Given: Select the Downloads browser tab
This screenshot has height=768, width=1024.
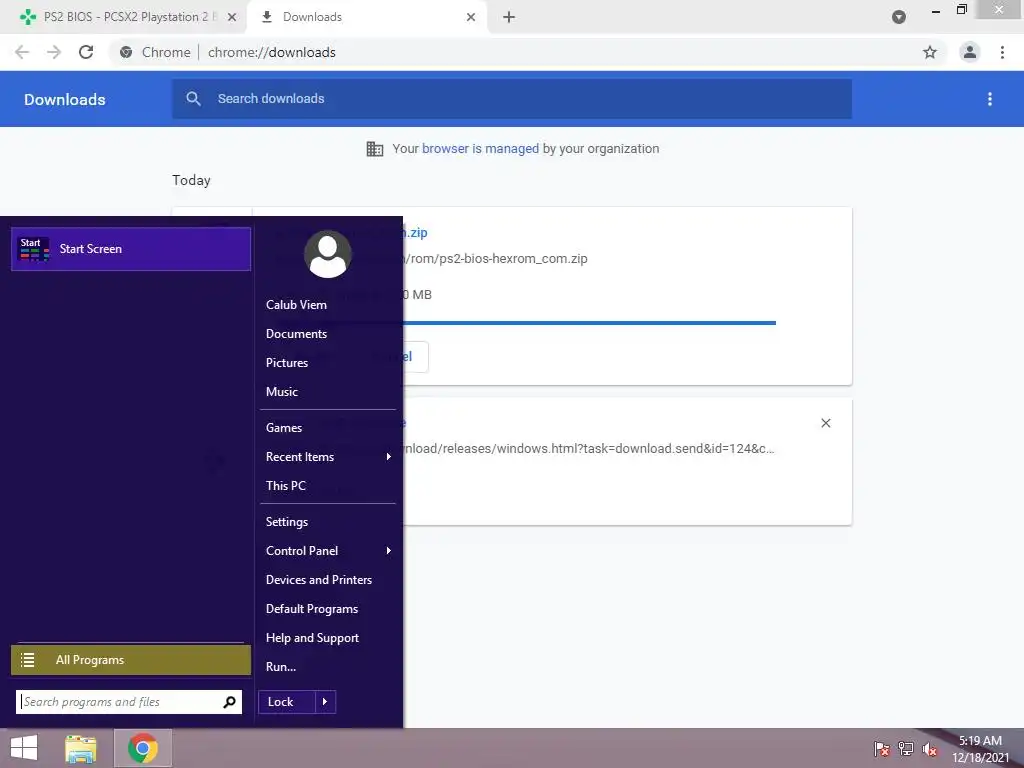Looking at the screenshot, I should [x=368, y=17].
